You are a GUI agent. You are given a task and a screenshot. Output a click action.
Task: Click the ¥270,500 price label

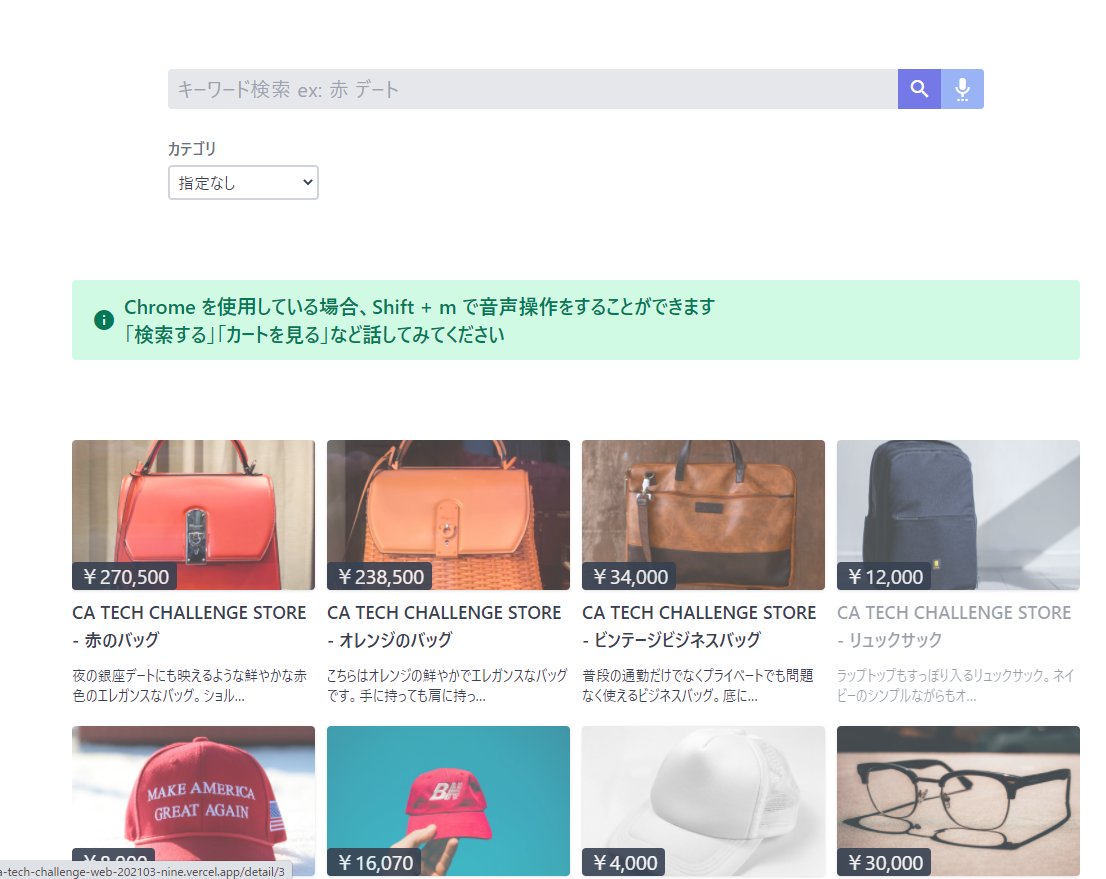122,576
